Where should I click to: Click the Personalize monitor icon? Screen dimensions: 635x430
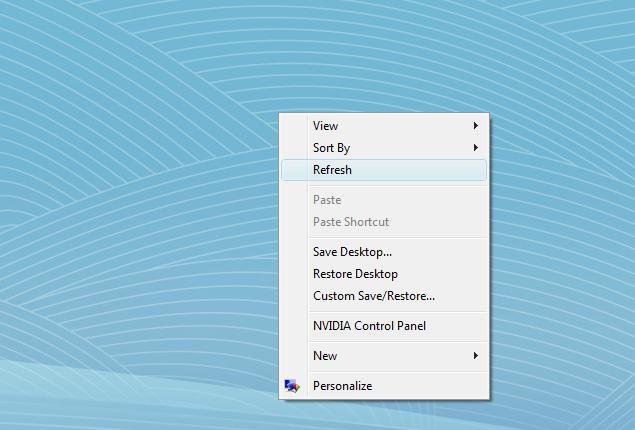pyautogui.click(x=292, y=386)
